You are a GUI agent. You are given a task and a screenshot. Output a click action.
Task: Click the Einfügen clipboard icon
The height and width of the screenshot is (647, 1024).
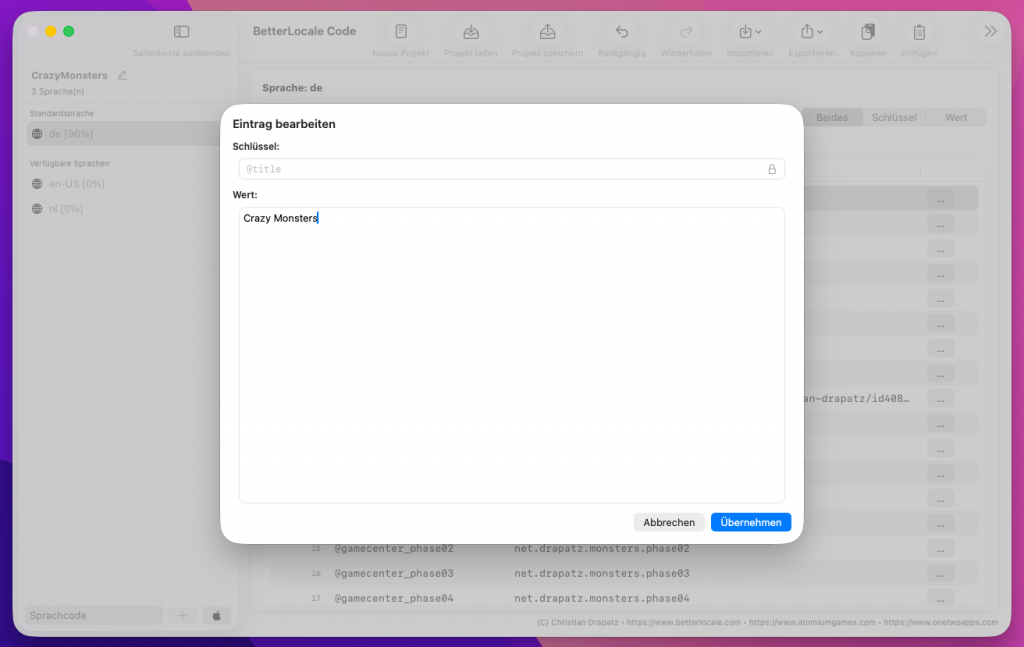919,32
